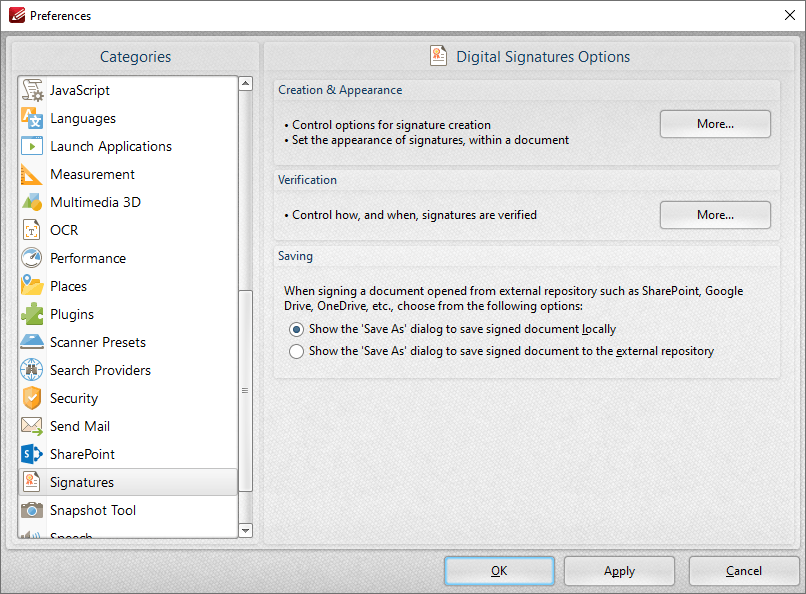
Task: Select Launch Applications category
Action: tap(129, 146)
